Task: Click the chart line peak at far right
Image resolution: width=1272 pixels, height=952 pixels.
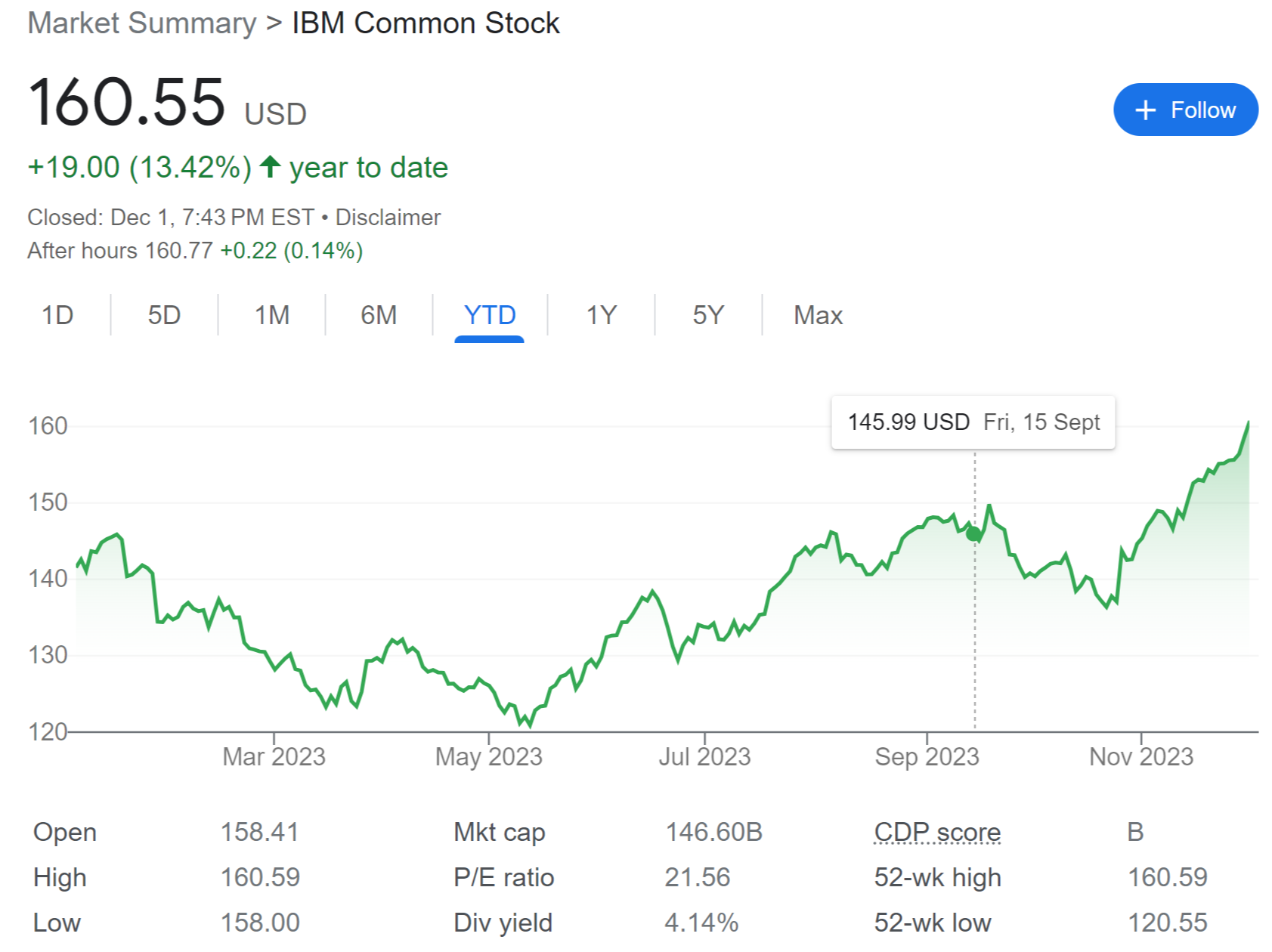Action: (1248, 423)
